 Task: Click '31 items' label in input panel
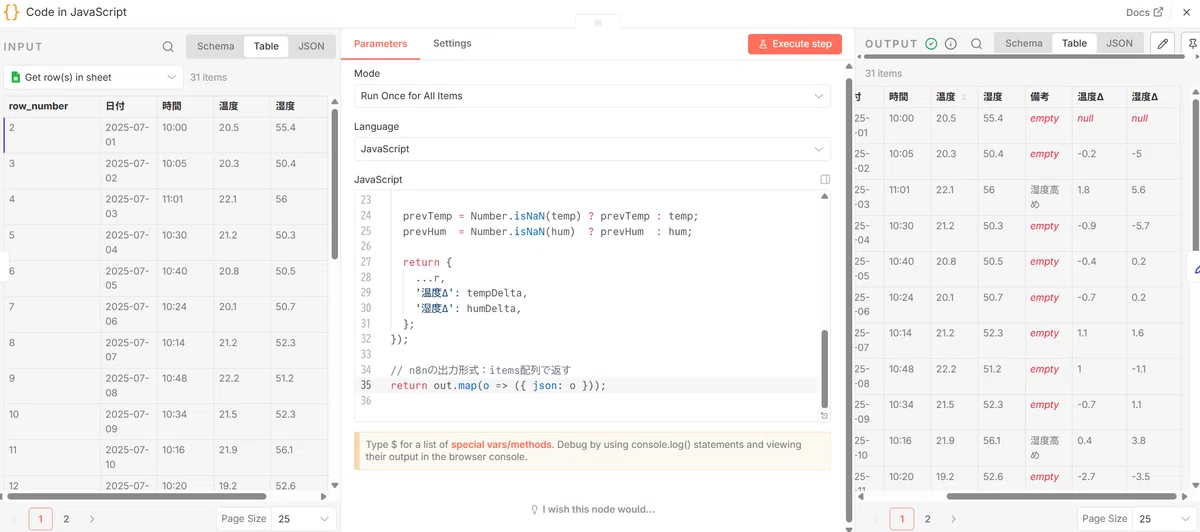[208, 77]
